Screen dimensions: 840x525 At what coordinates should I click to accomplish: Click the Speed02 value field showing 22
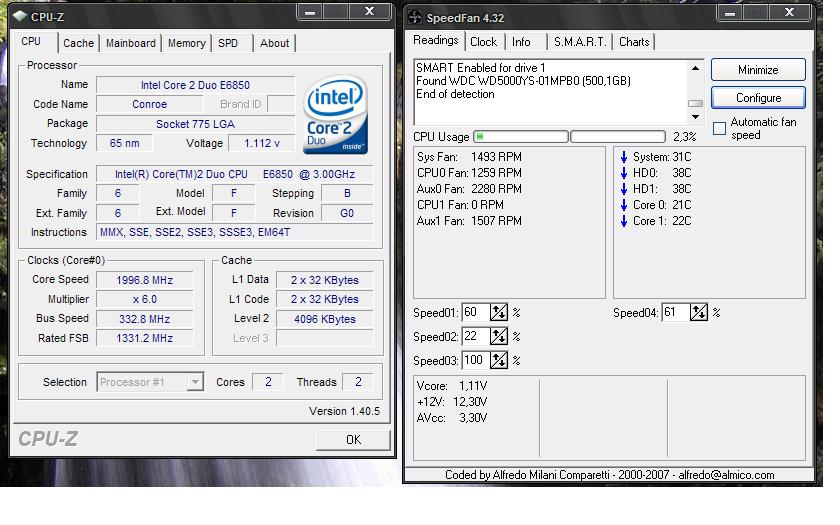coord(475,336)
